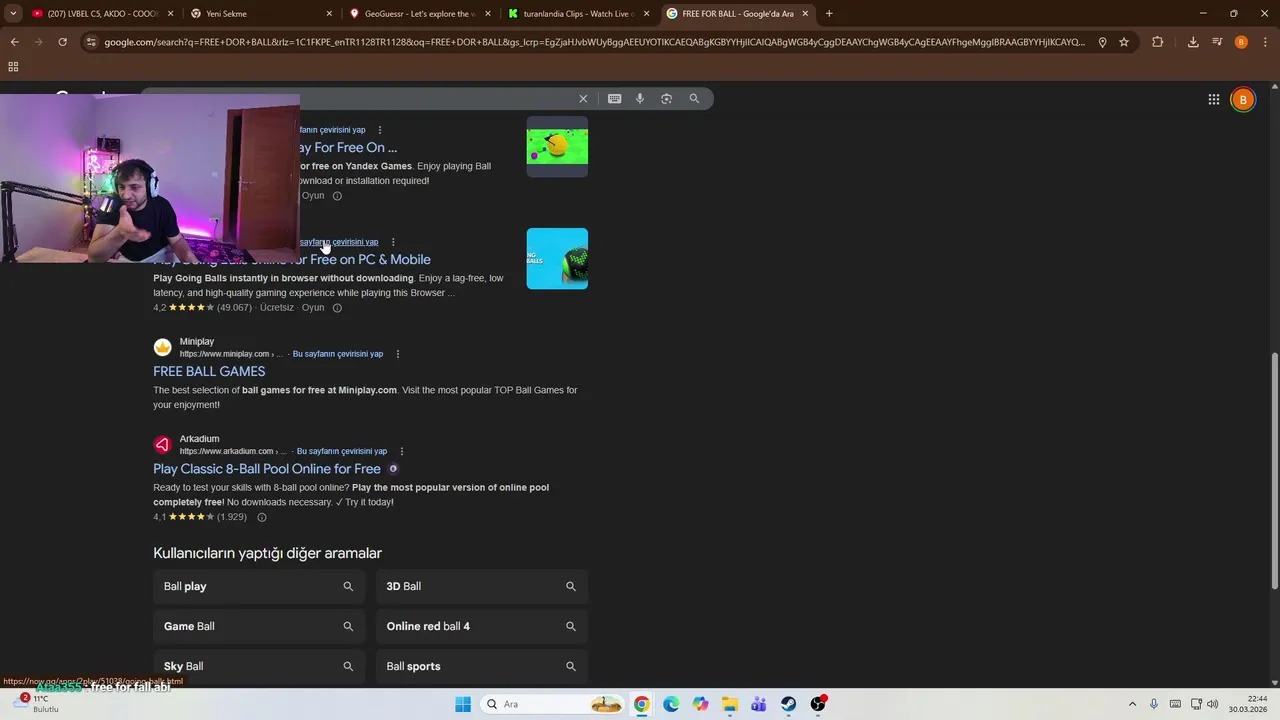Open Steam from the taskbar
The image size is (1280, 720).
click(789, 704)
